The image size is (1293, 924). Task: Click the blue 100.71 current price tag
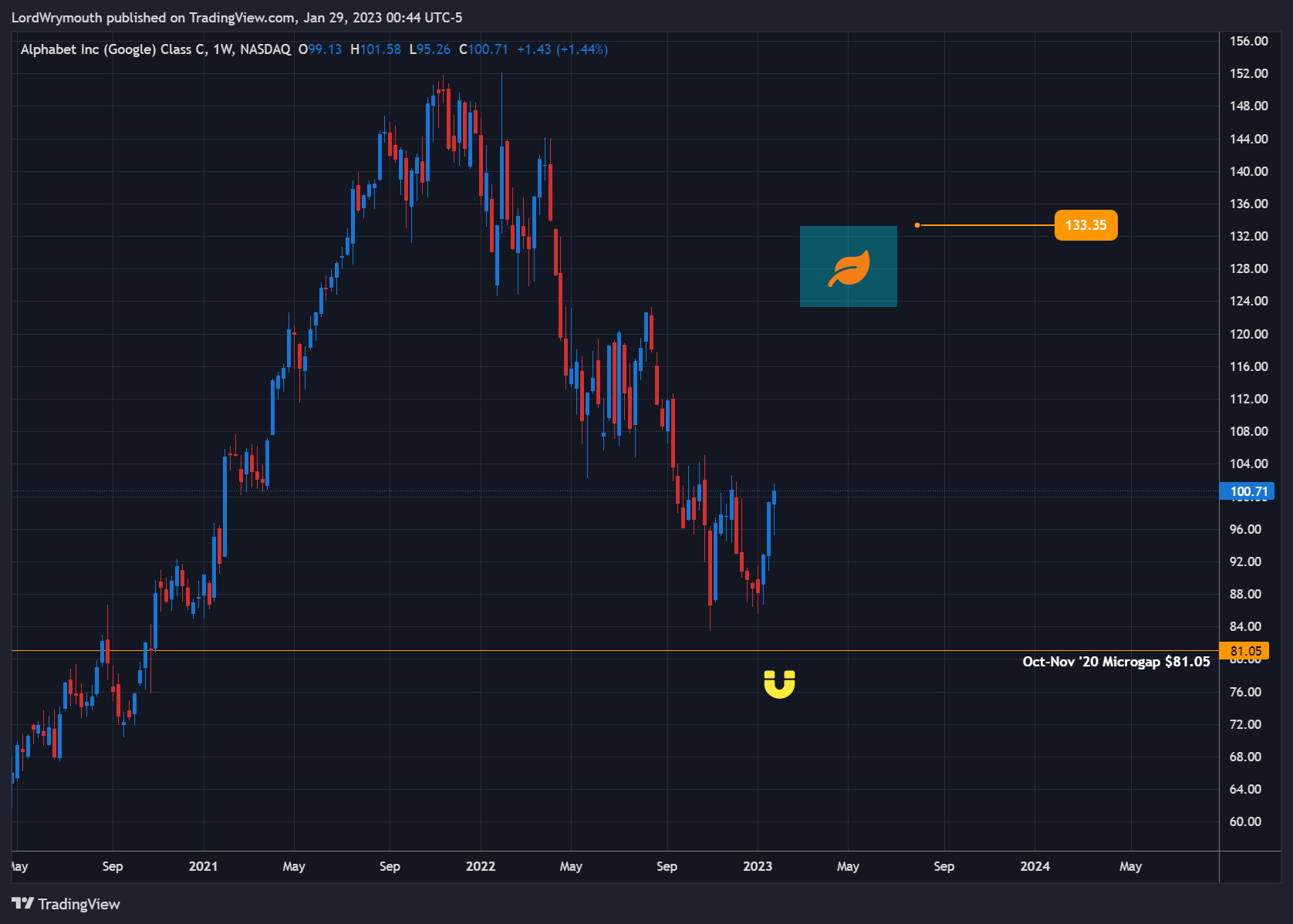[x=1247, y=491]
